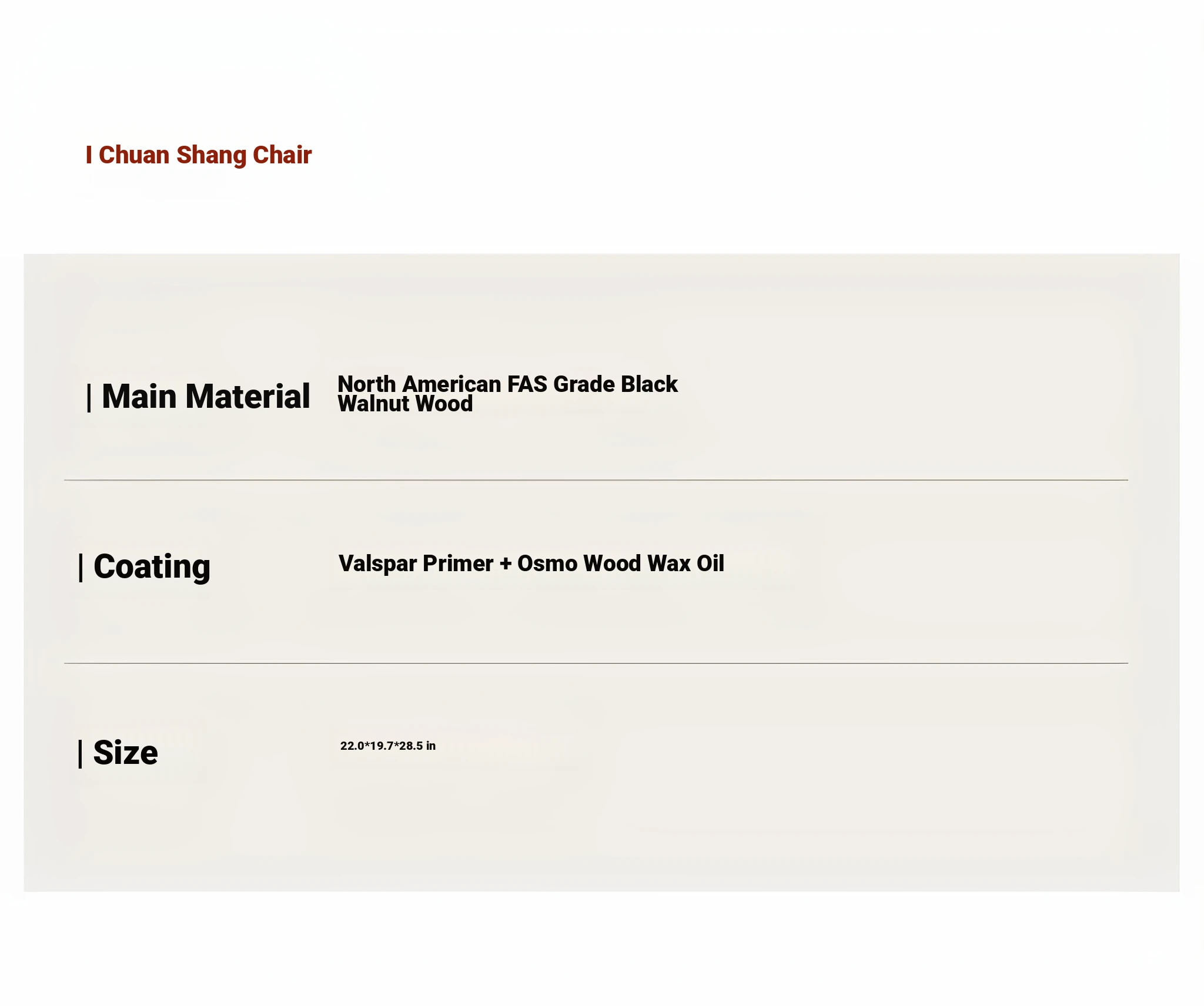
Task: Select the Main Material heading
Action: pos(206,396)
